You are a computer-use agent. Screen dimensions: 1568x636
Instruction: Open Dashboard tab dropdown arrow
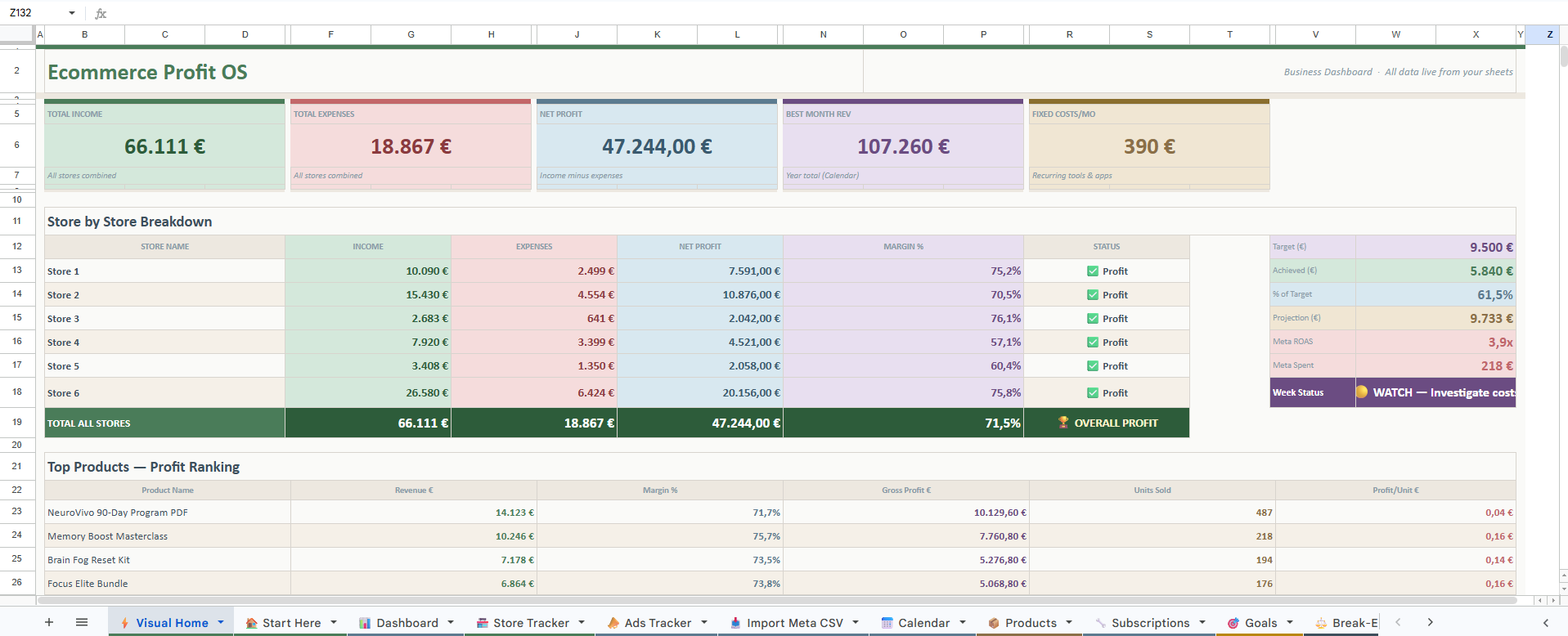click(451, 622)
